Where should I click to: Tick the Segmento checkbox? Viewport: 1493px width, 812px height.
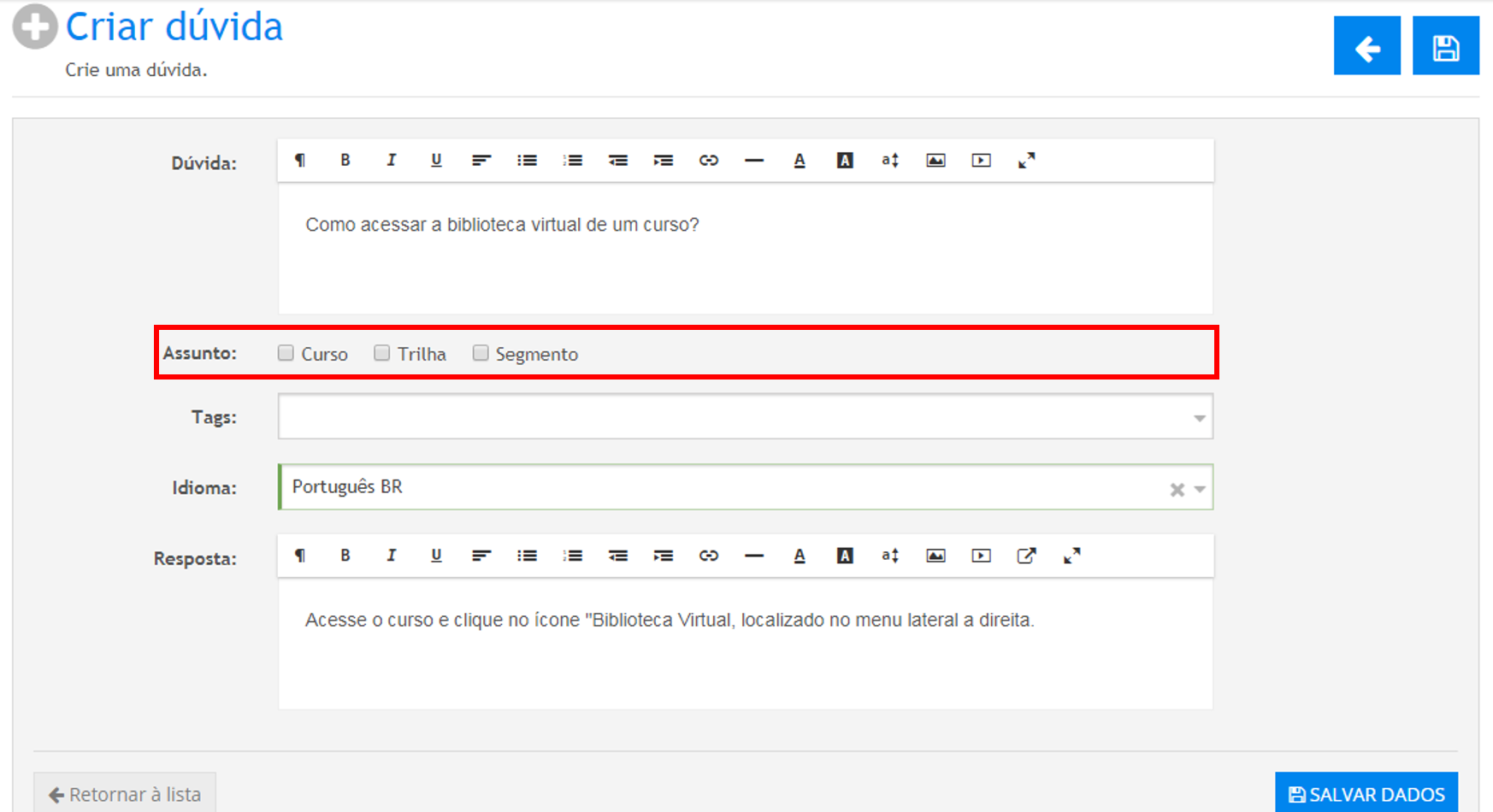click(x=481, y=353)
